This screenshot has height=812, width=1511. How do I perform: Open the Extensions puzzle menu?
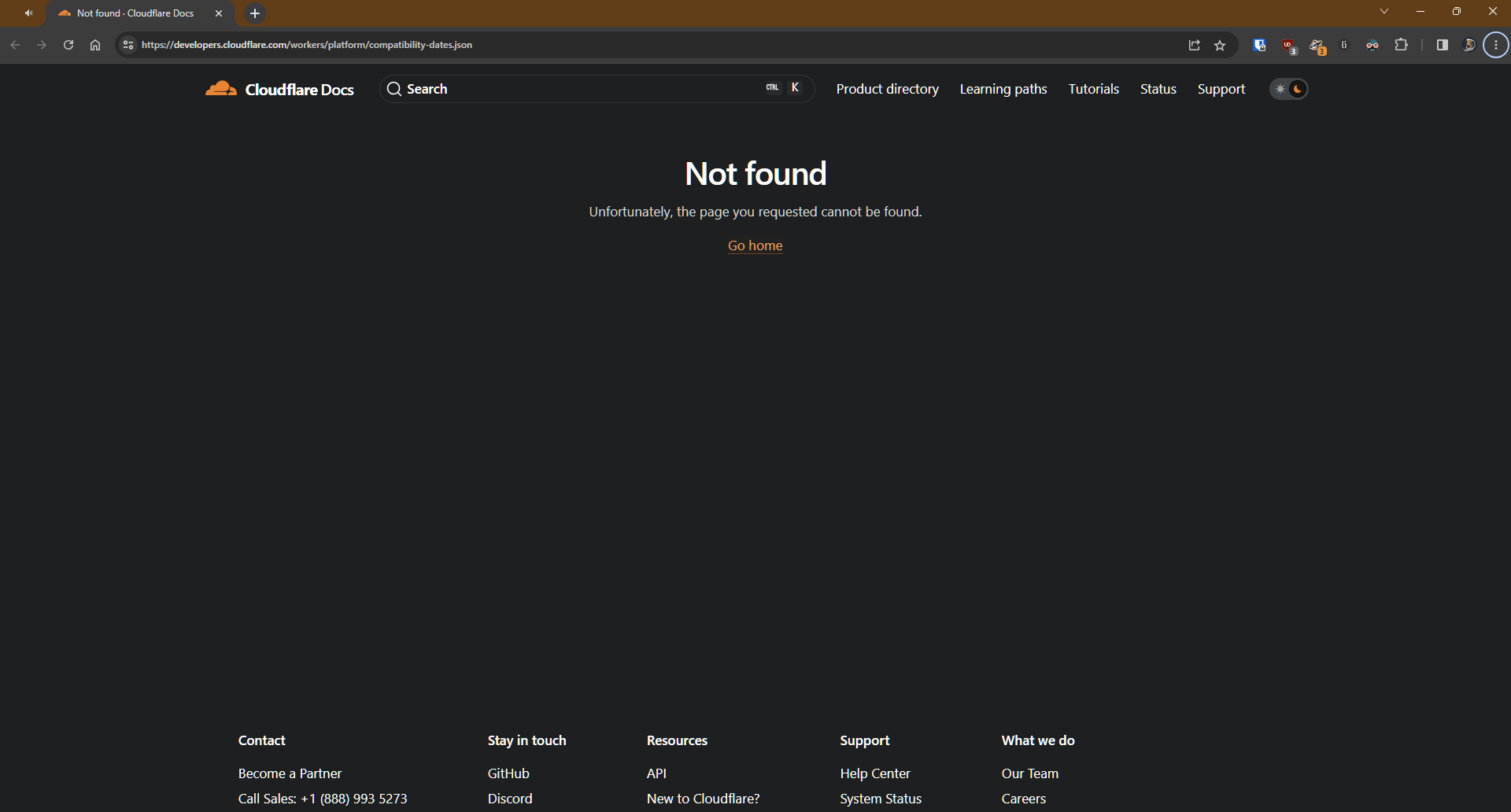(1401, 45)
